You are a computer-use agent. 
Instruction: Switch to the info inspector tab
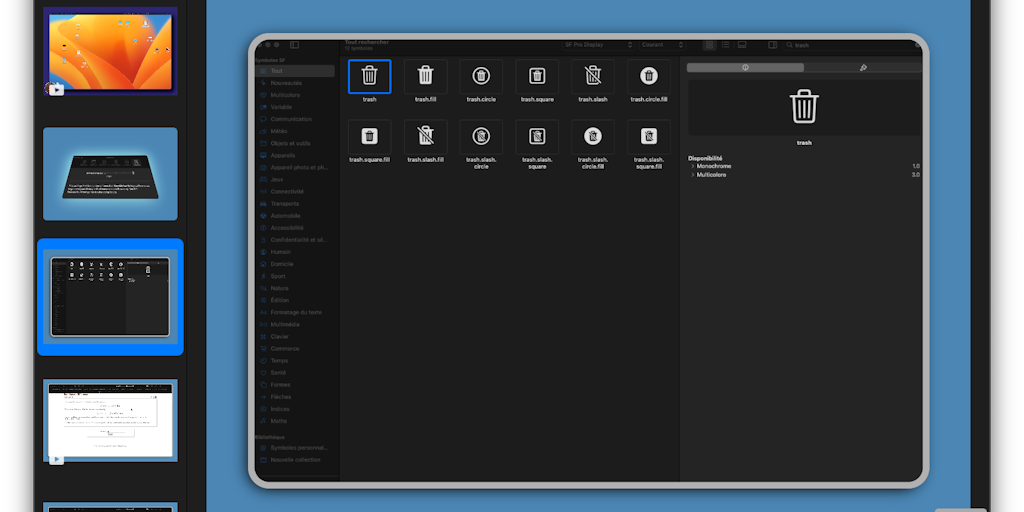pyautogui.click(x=746, y=68)
